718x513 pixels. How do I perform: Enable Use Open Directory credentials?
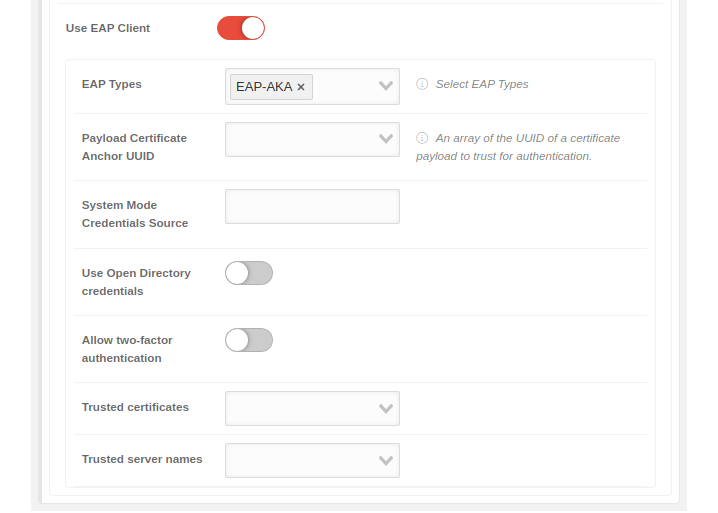(x=249, y=273)
